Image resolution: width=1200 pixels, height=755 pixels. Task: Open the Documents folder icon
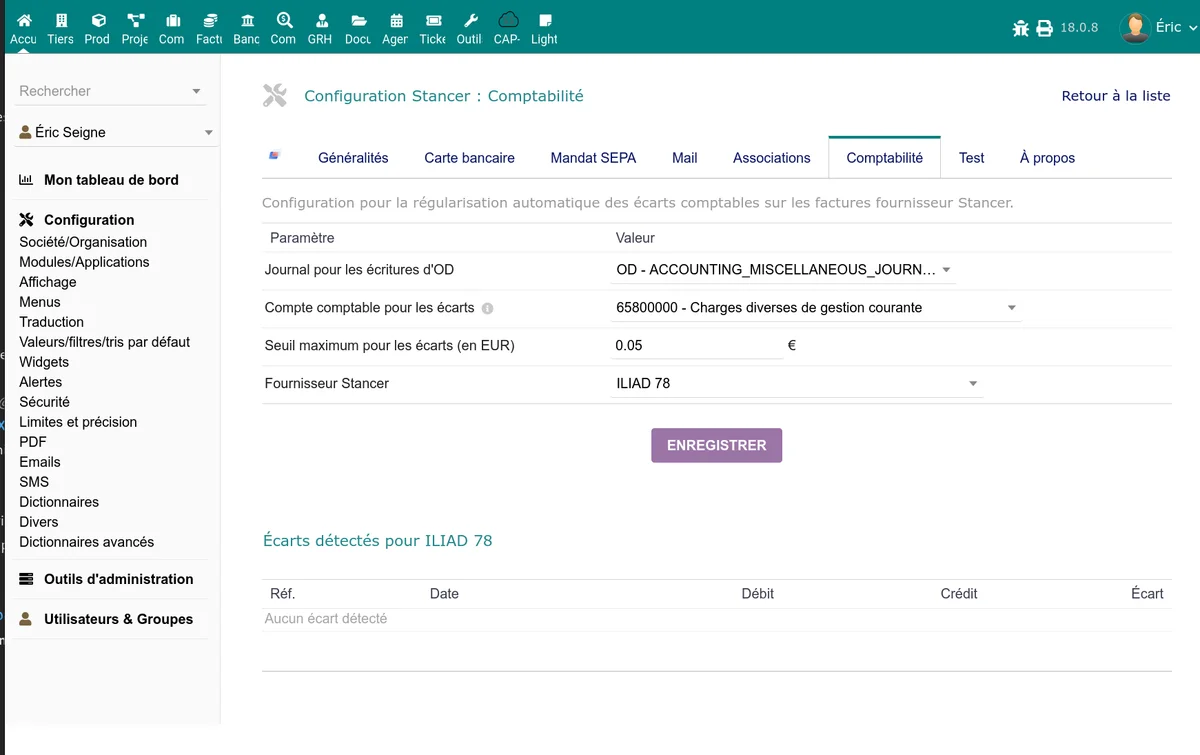358,20
